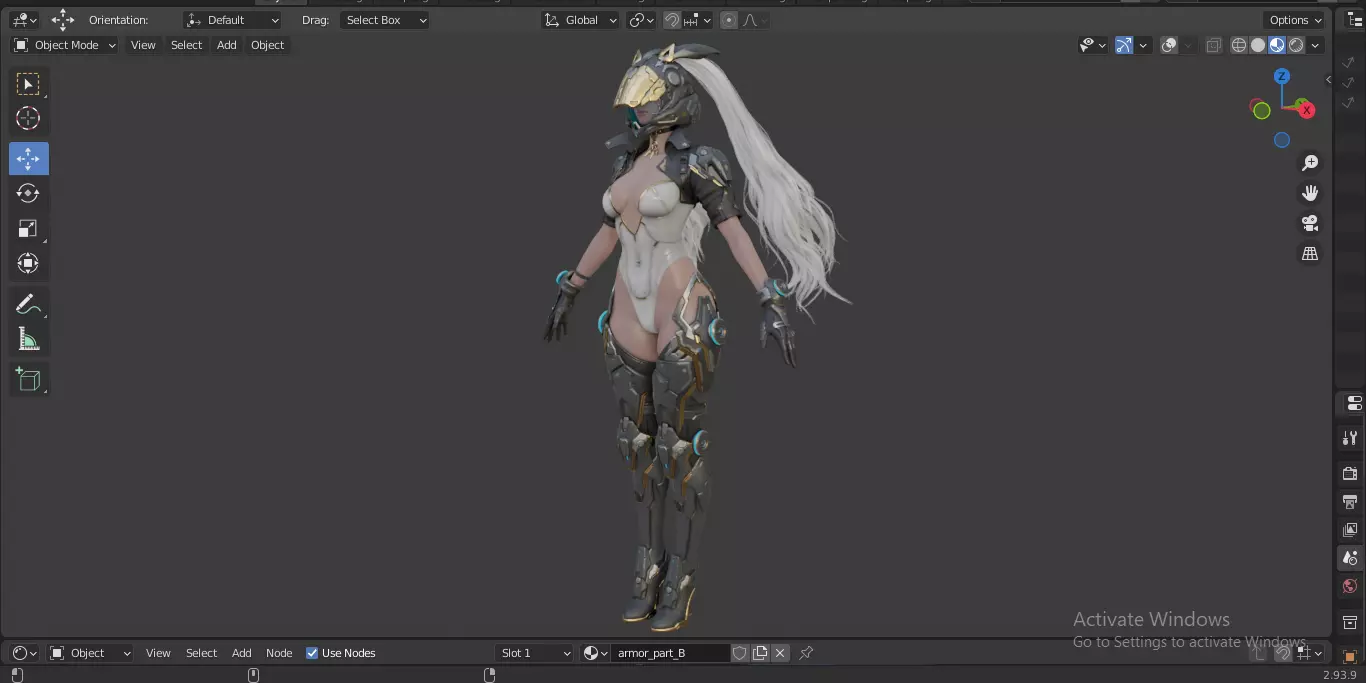Open viewport Add menu
The image size is (1366, 683).
click(227, 45)
